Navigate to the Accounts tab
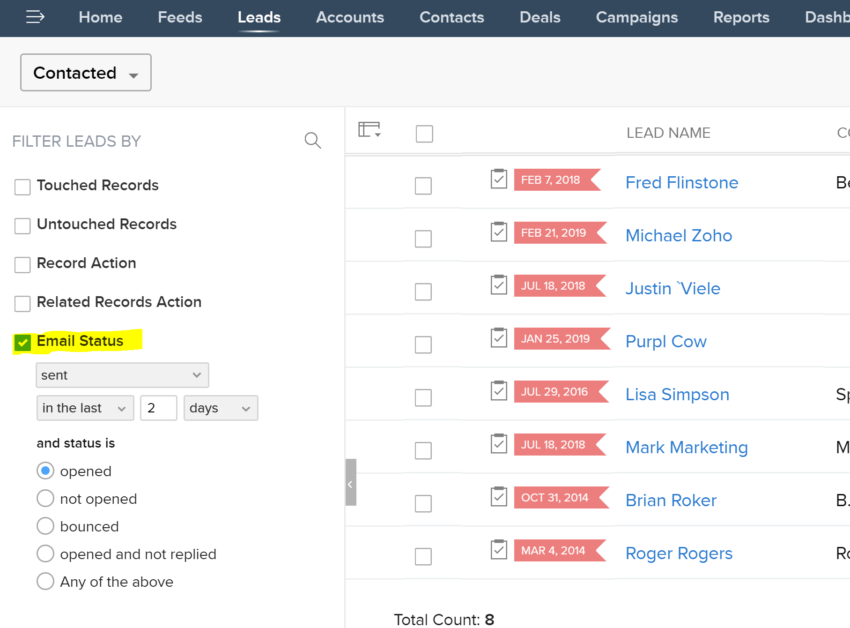The width and height of the screenshot is (850, 628). tap(350, 17)
